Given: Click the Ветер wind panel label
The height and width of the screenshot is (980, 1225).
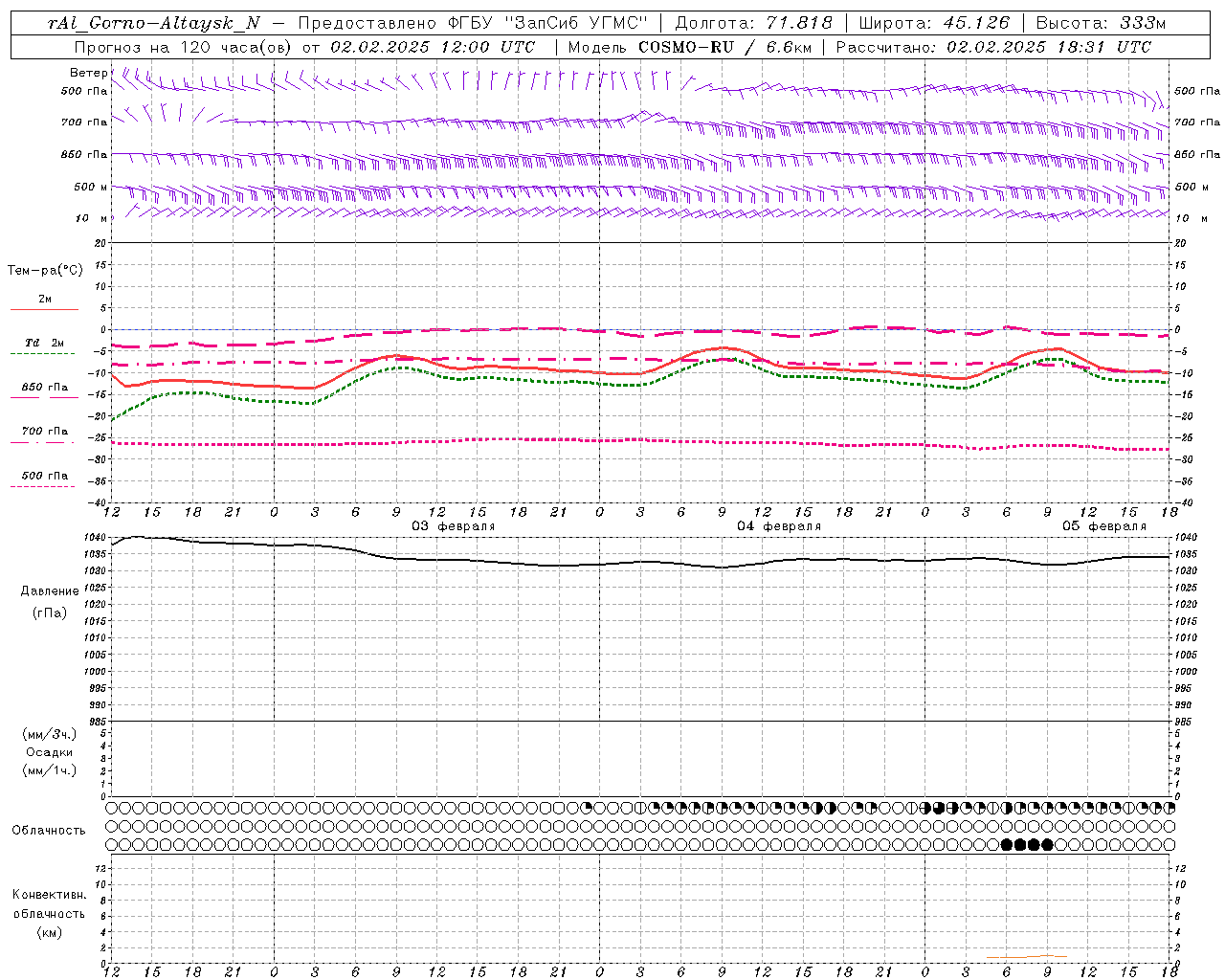Looking at the screenshot, I should point(88,73).
